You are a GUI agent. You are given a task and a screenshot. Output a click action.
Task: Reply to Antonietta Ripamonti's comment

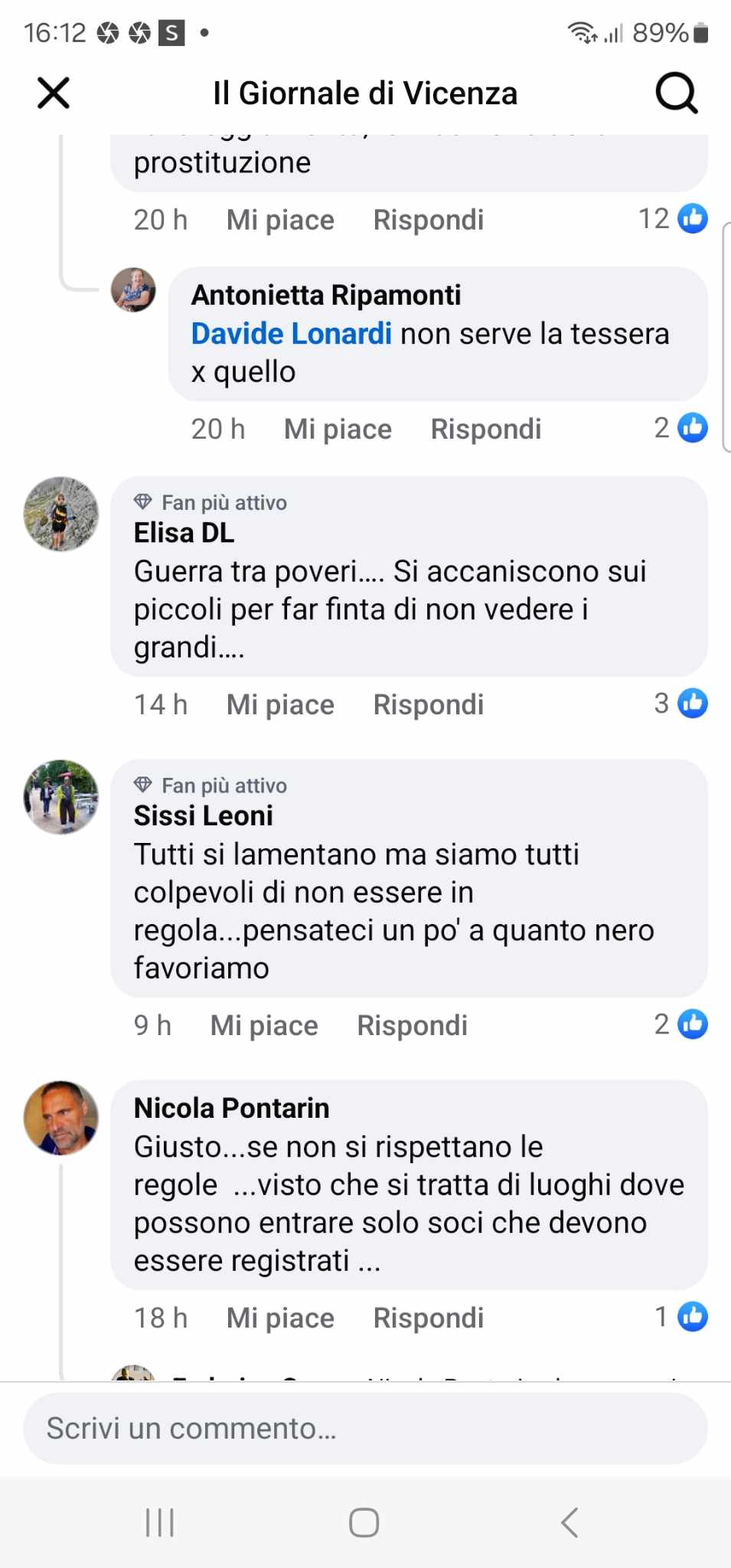pyautogui.click(x=486, y=429)
